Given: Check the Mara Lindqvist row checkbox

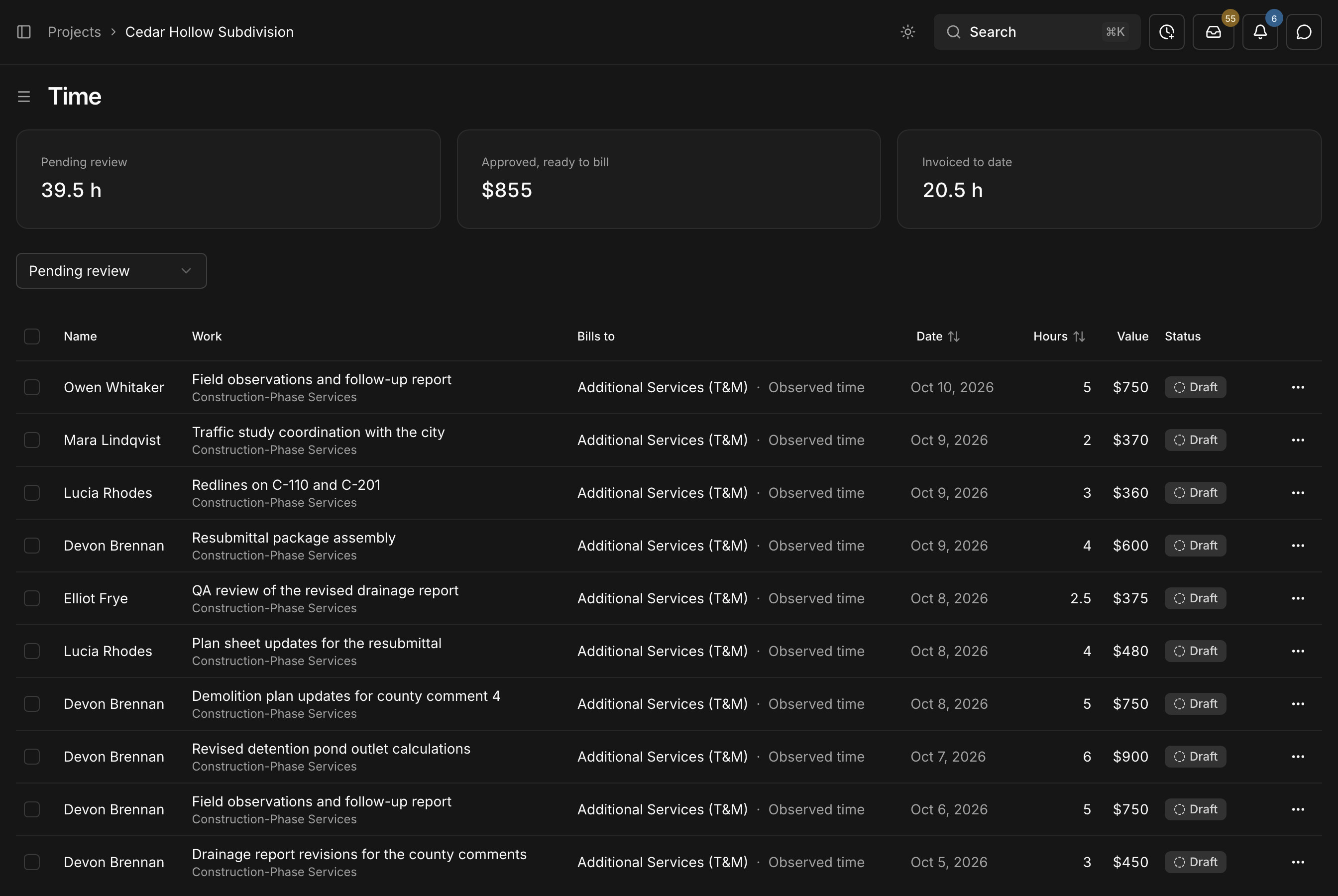Looking at the screenshot, I should pyautogui.click(x=32, y=440).
